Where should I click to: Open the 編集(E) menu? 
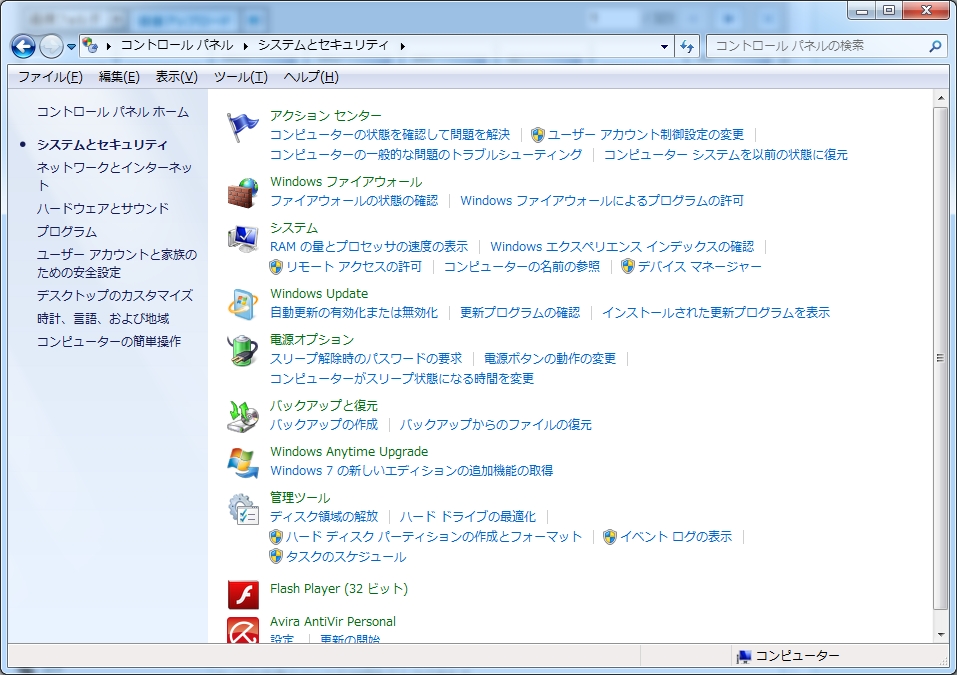[119, 77]
